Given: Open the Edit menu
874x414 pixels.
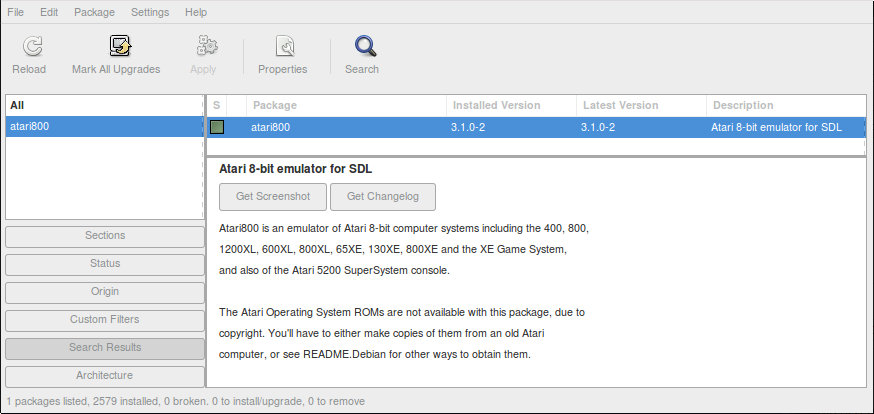Looking at the screenshot, I should pos(49,12).
